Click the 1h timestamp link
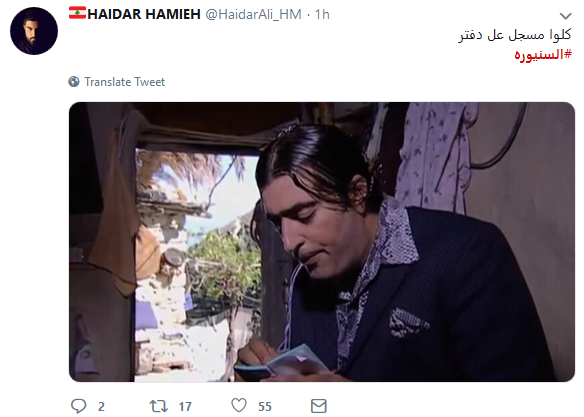584x417 pixels. click(x=322, y=15)
